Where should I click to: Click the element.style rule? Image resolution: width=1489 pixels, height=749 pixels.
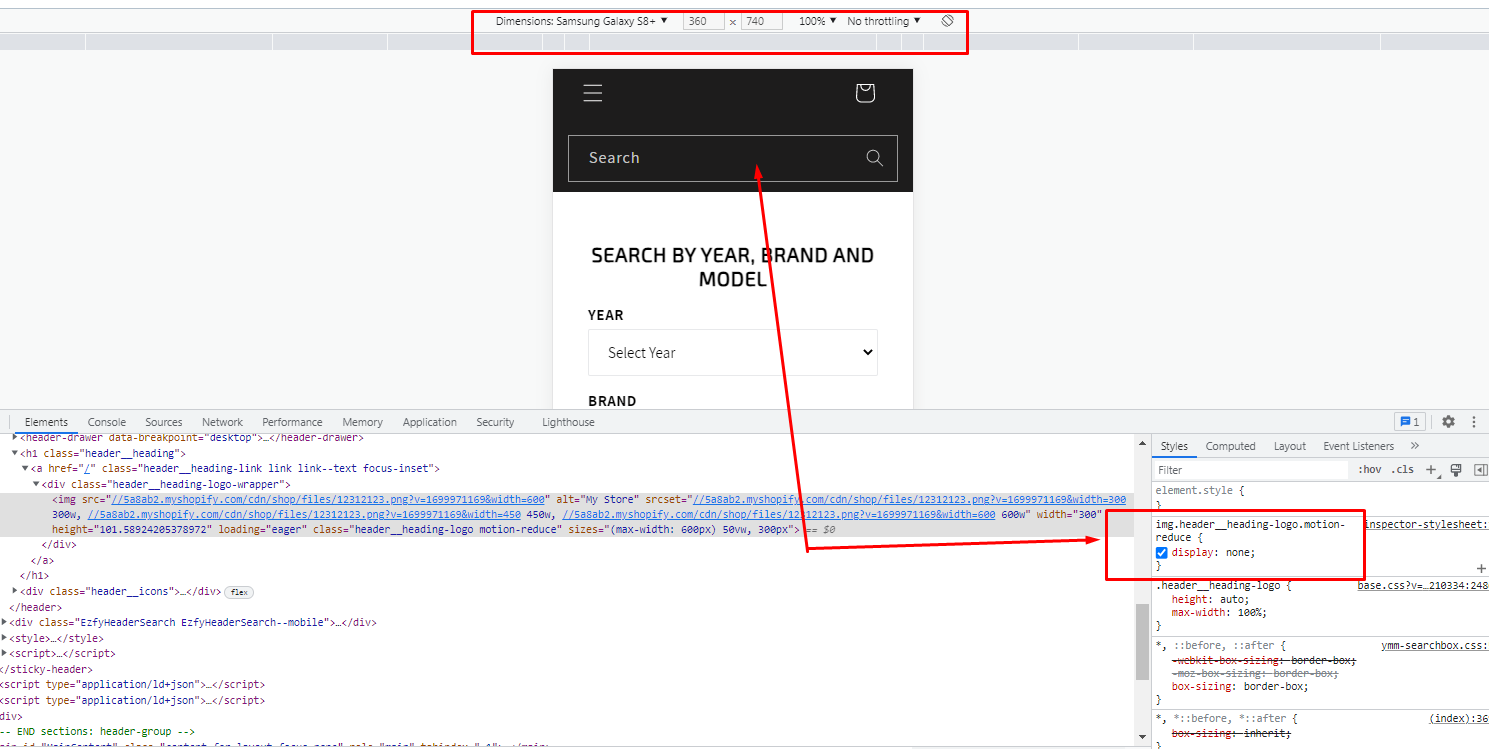1199,491
